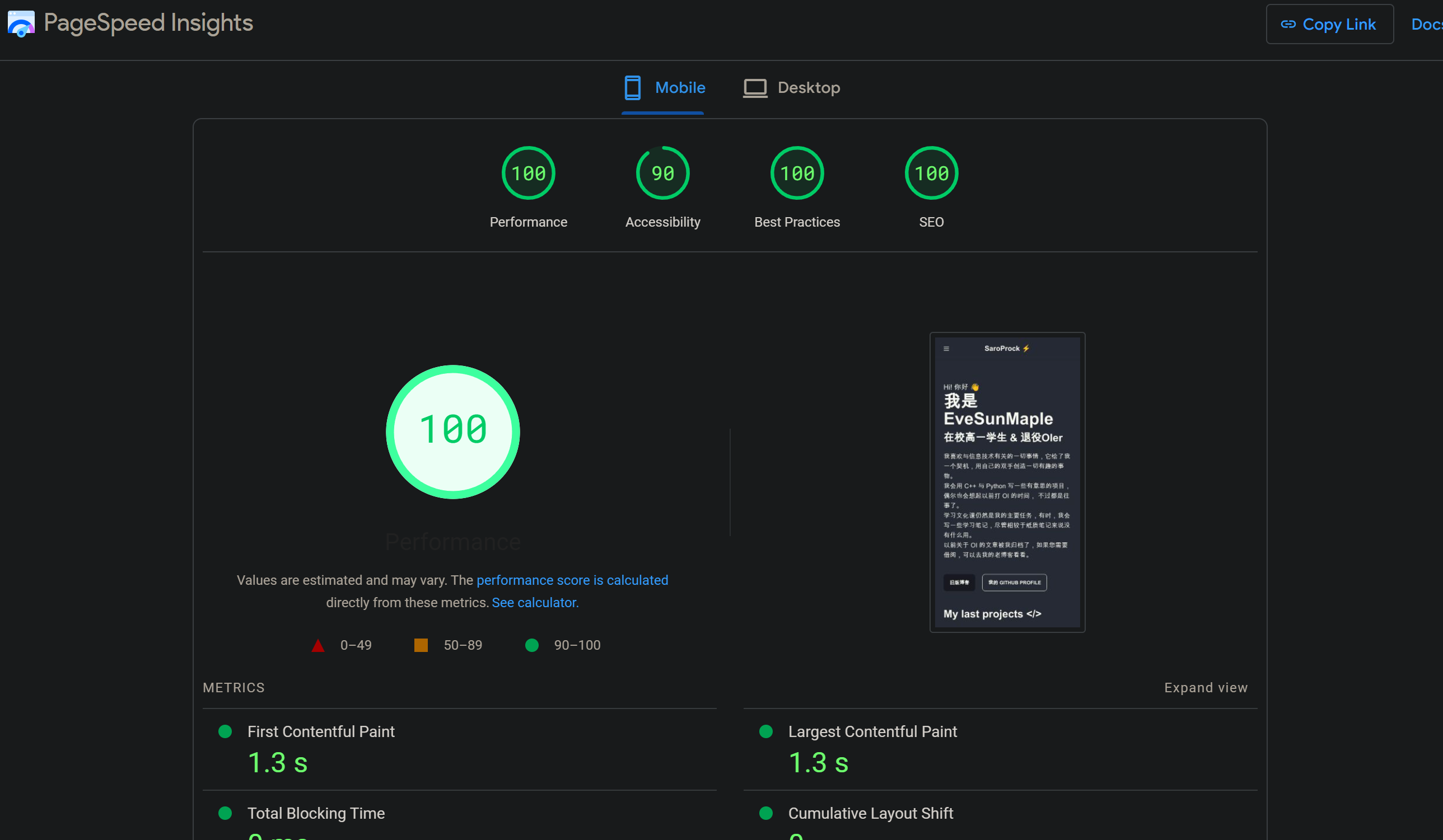The height and width of the screenshot is (840, 1443).
Task: Jump to the SEO 100 gauge
Action: 931,173
